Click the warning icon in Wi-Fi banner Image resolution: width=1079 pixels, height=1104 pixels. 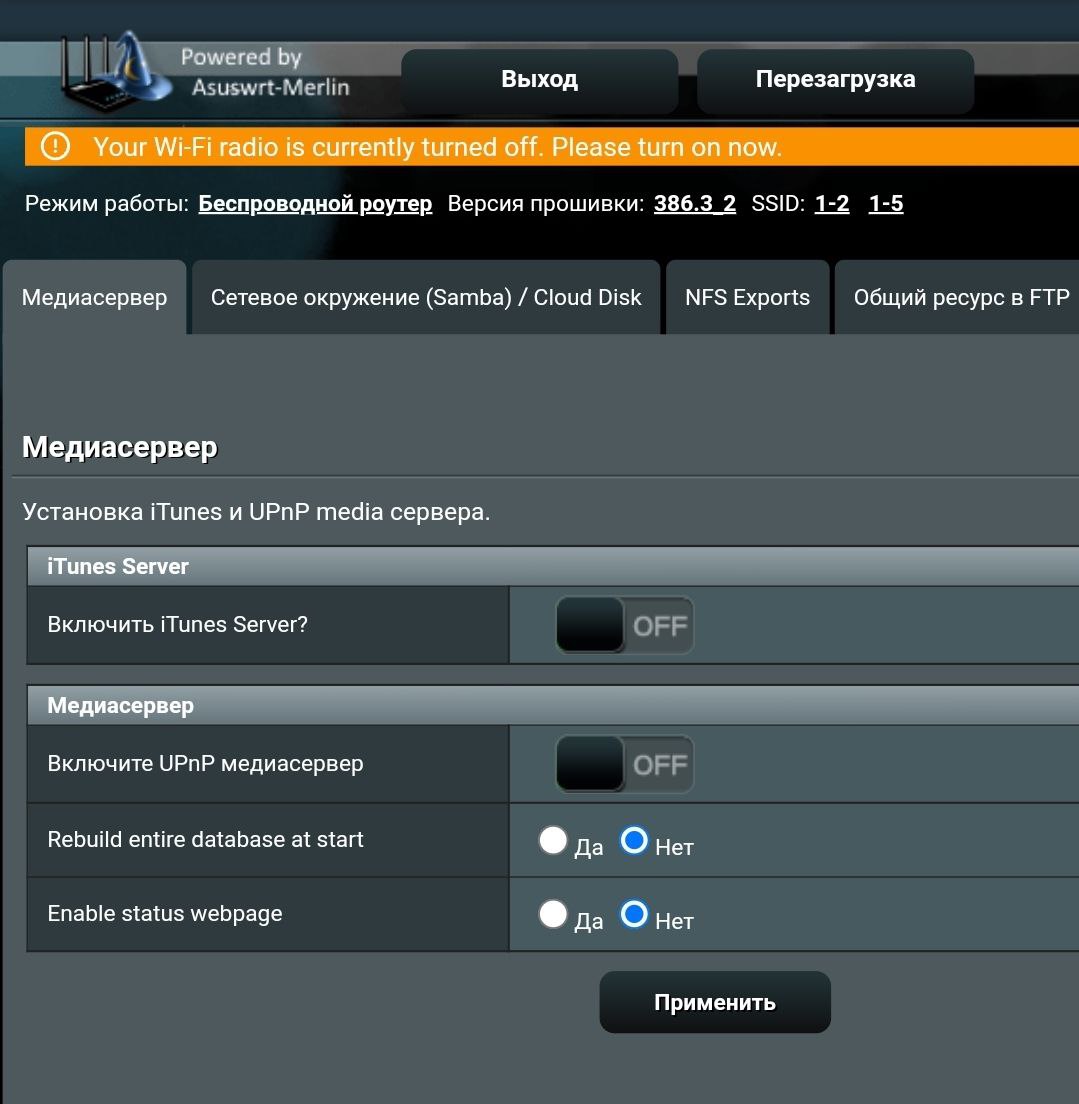pyautogui.click(x=55, y=146)
